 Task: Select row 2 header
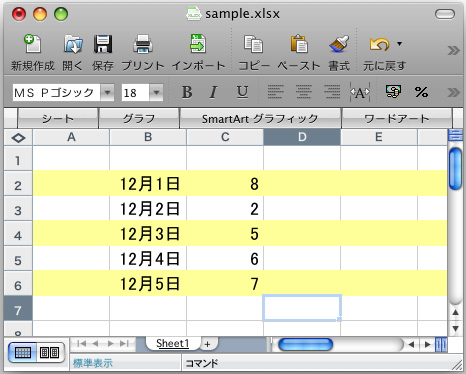pyautogui.click(x=18, y=183)
